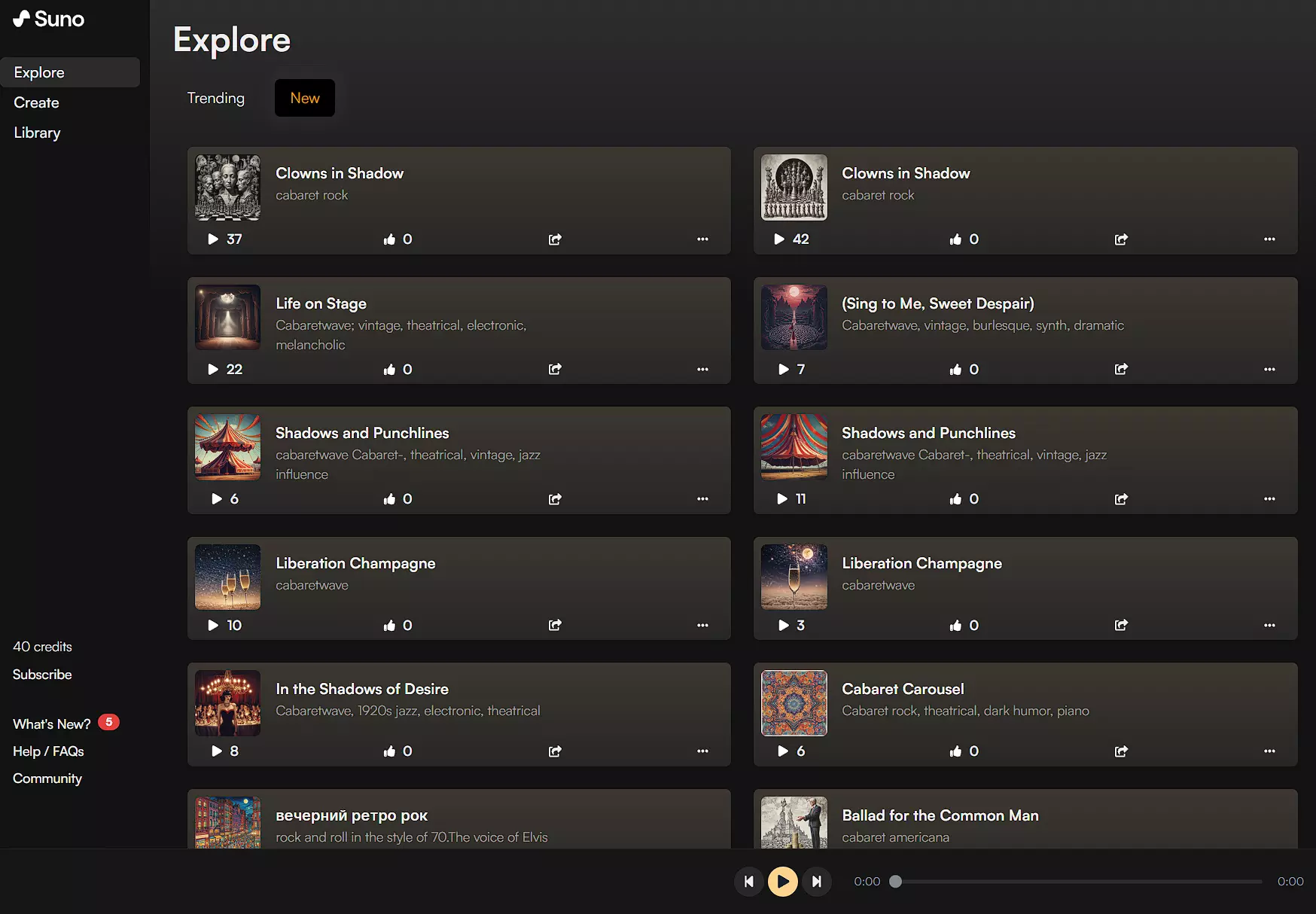Viewport: 1316px width, 914px height.
Task: Go to Library in the sidebar
Action: 37,133
